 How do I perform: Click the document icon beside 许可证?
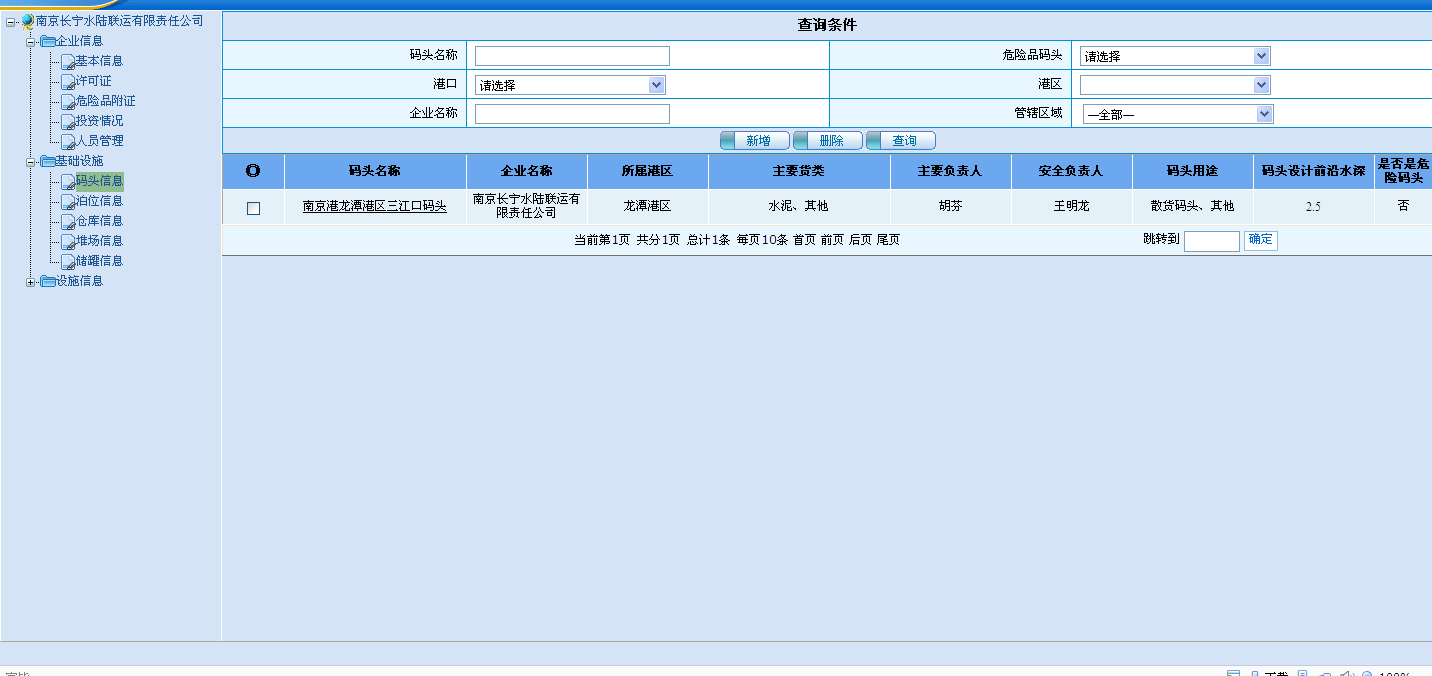[x=68, y=82]
